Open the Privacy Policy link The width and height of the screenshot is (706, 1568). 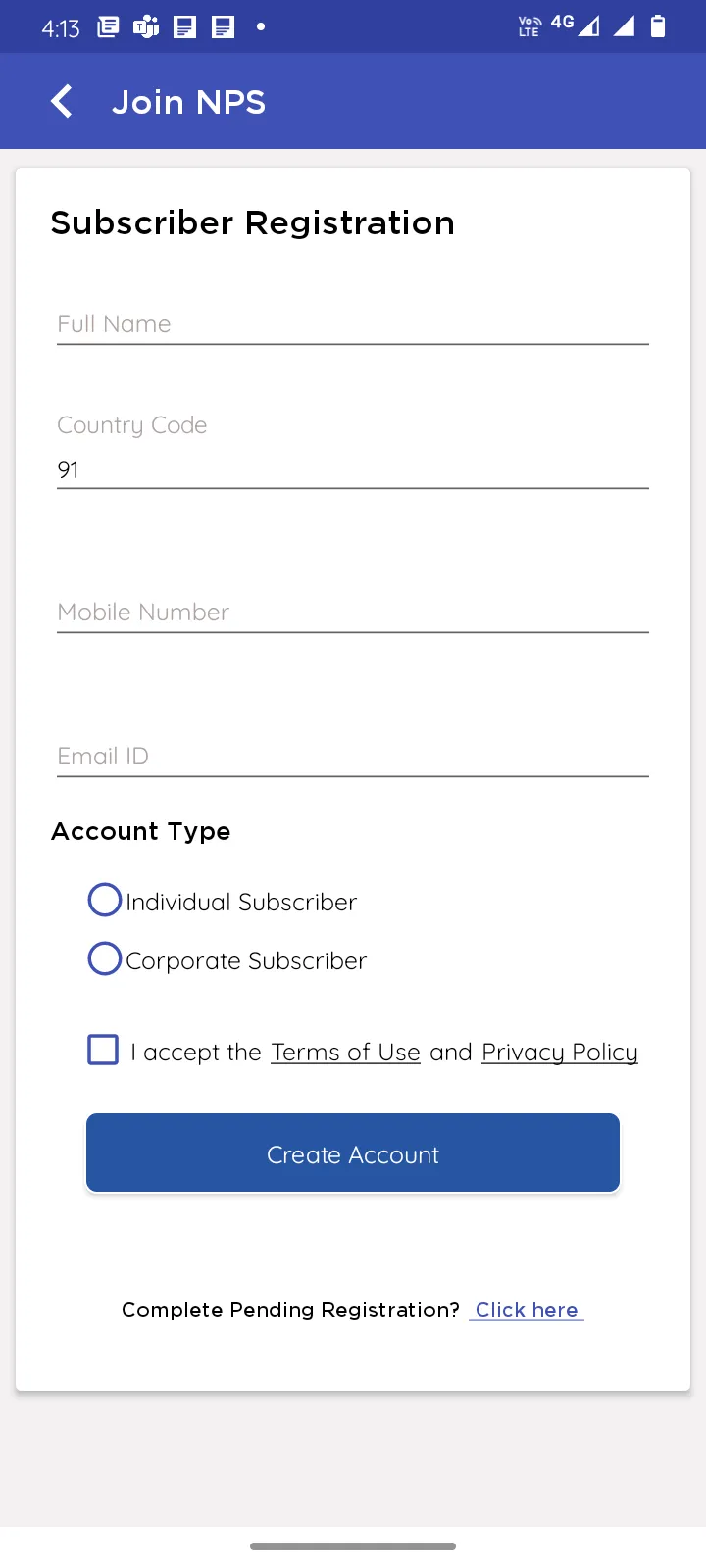[560, 1053]
